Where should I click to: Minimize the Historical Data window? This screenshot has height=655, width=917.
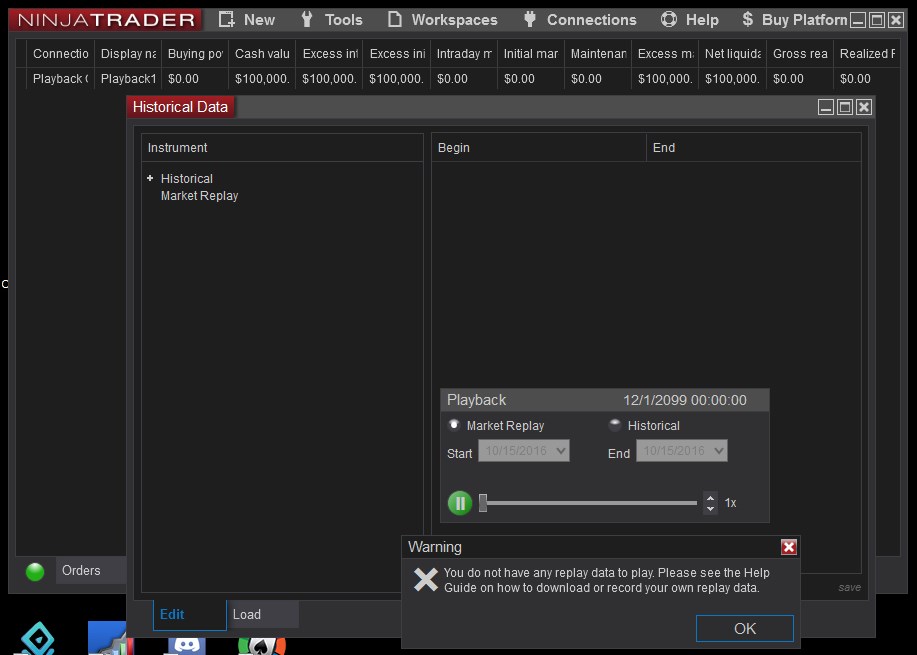pos(826,107)
